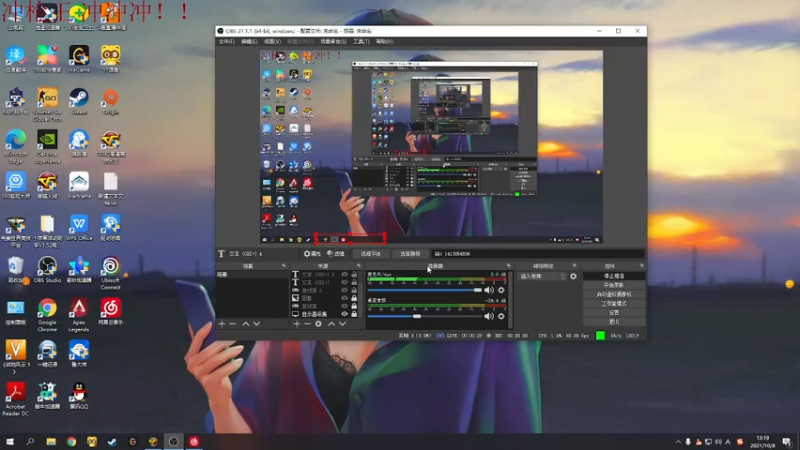This screenshot has height=450, width=800.
Task: Open the Origin desktop shortcut
Action: click(x=111, y=101)
